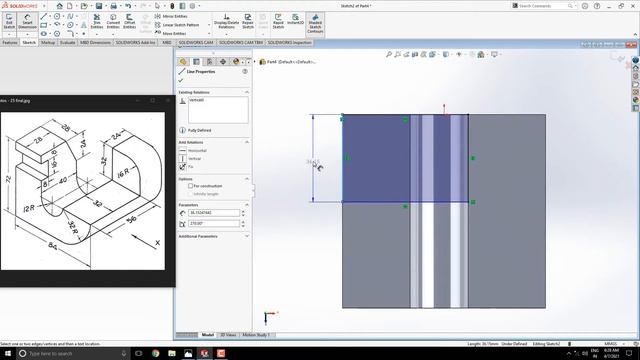
Task: Accept Line Properties with green checkmark
Action: [181, 80]
